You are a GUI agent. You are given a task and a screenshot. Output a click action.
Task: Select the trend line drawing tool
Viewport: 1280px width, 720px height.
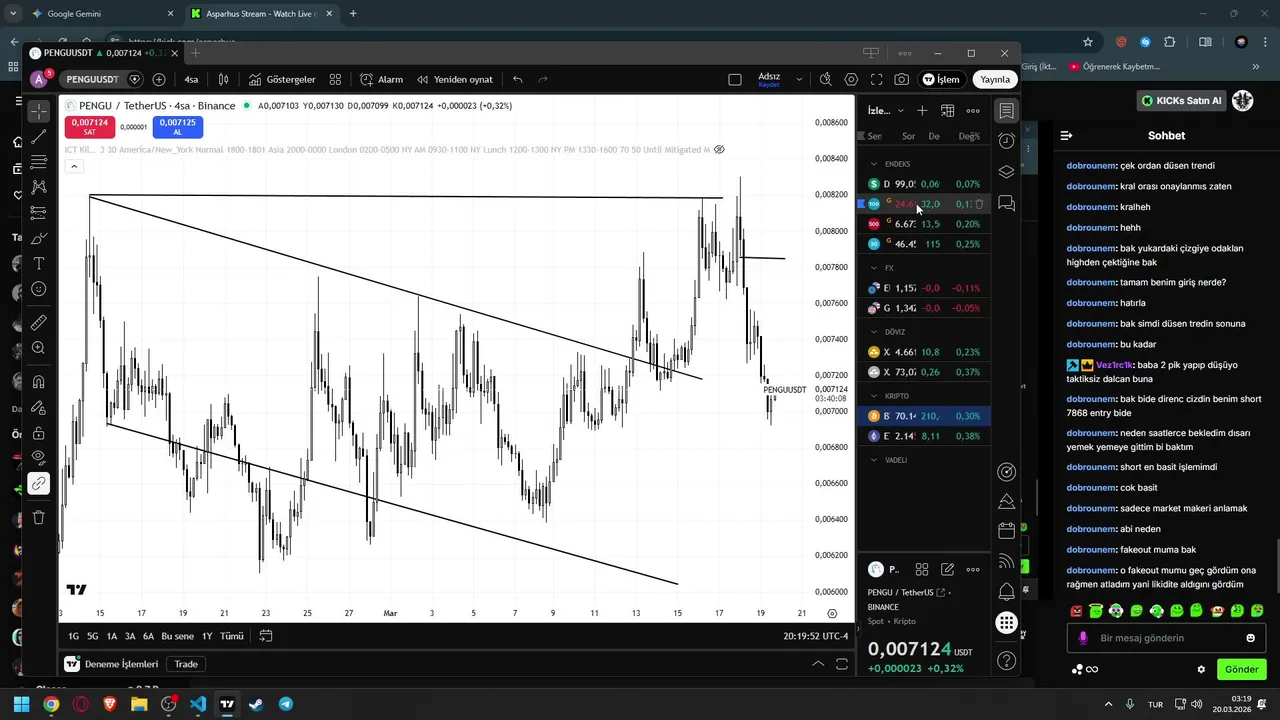point(38,137)
